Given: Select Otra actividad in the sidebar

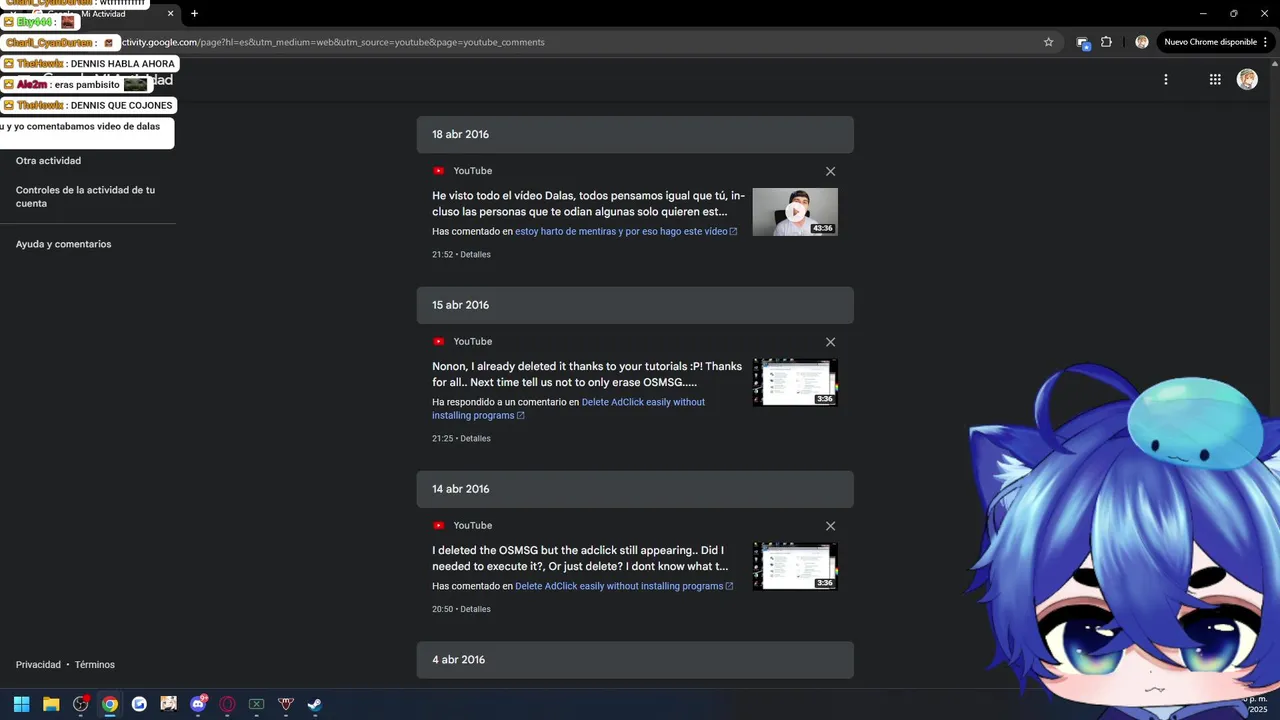Looking at the screenshot, I should pyautogui.click(x=48, y=160).
